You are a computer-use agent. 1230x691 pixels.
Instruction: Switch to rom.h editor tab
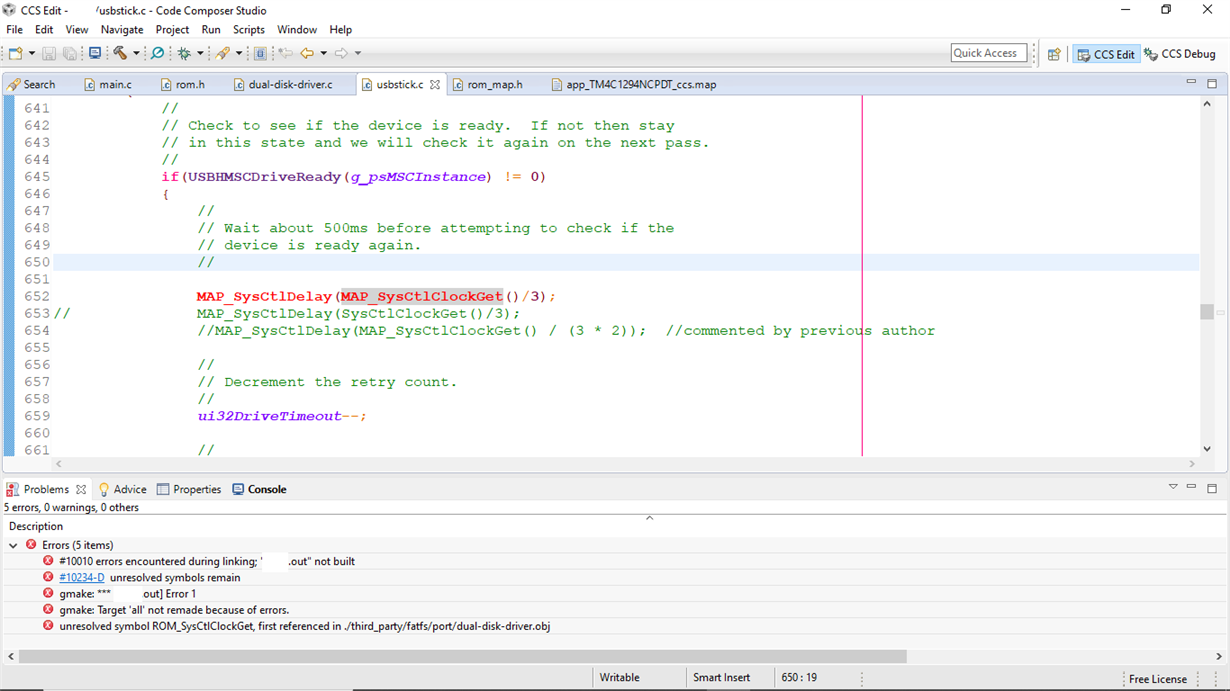click(182, 84)
